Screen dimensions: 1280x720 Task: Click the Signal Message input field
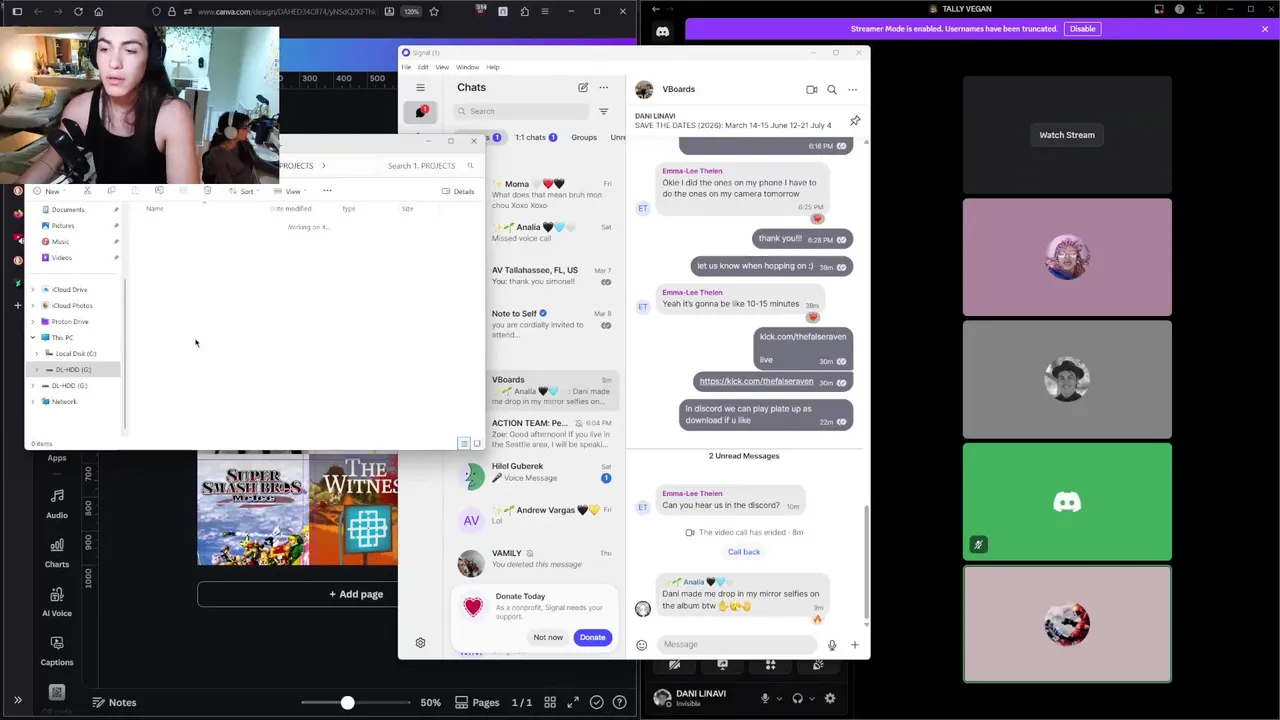click(735, 645)
